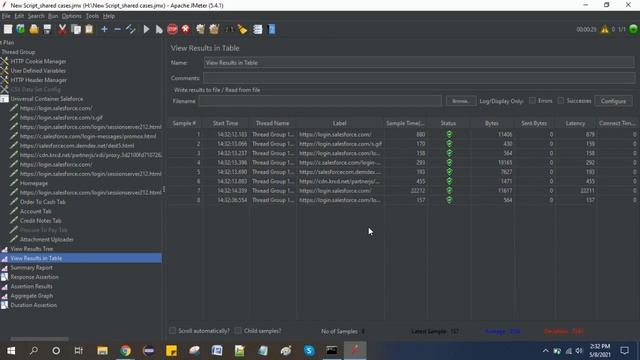Expand all tree nodes with plus icon
This screenshot has height=360, width=640.
click(104, 29)
